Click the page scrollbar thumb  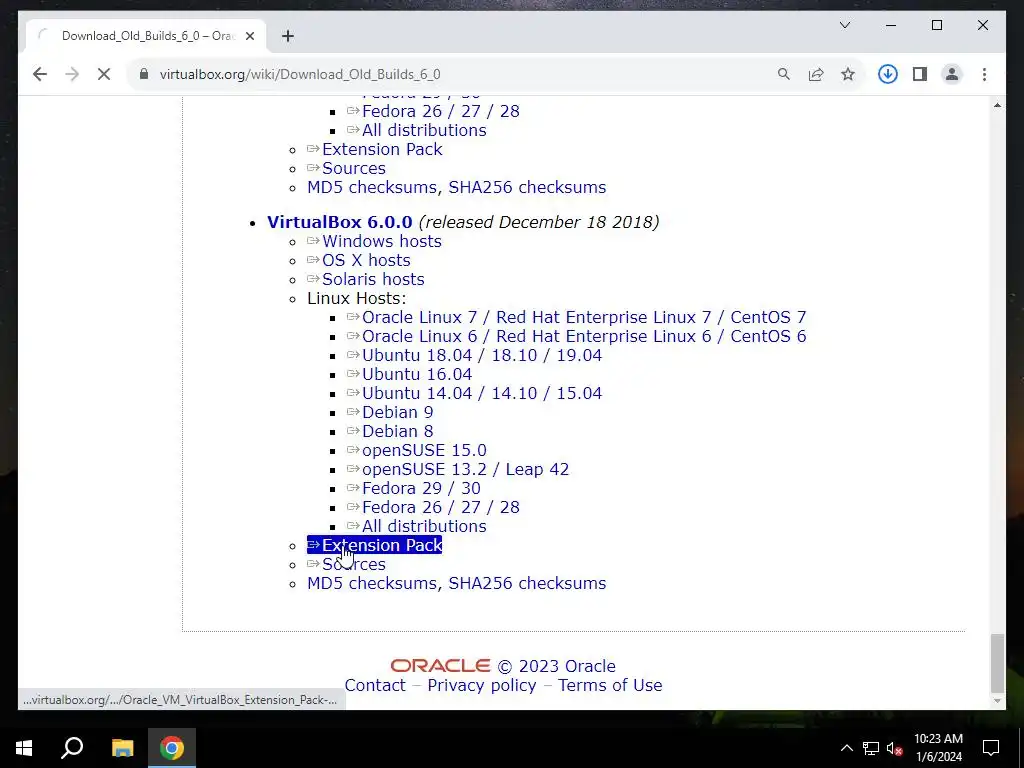[x=997, y=663]
